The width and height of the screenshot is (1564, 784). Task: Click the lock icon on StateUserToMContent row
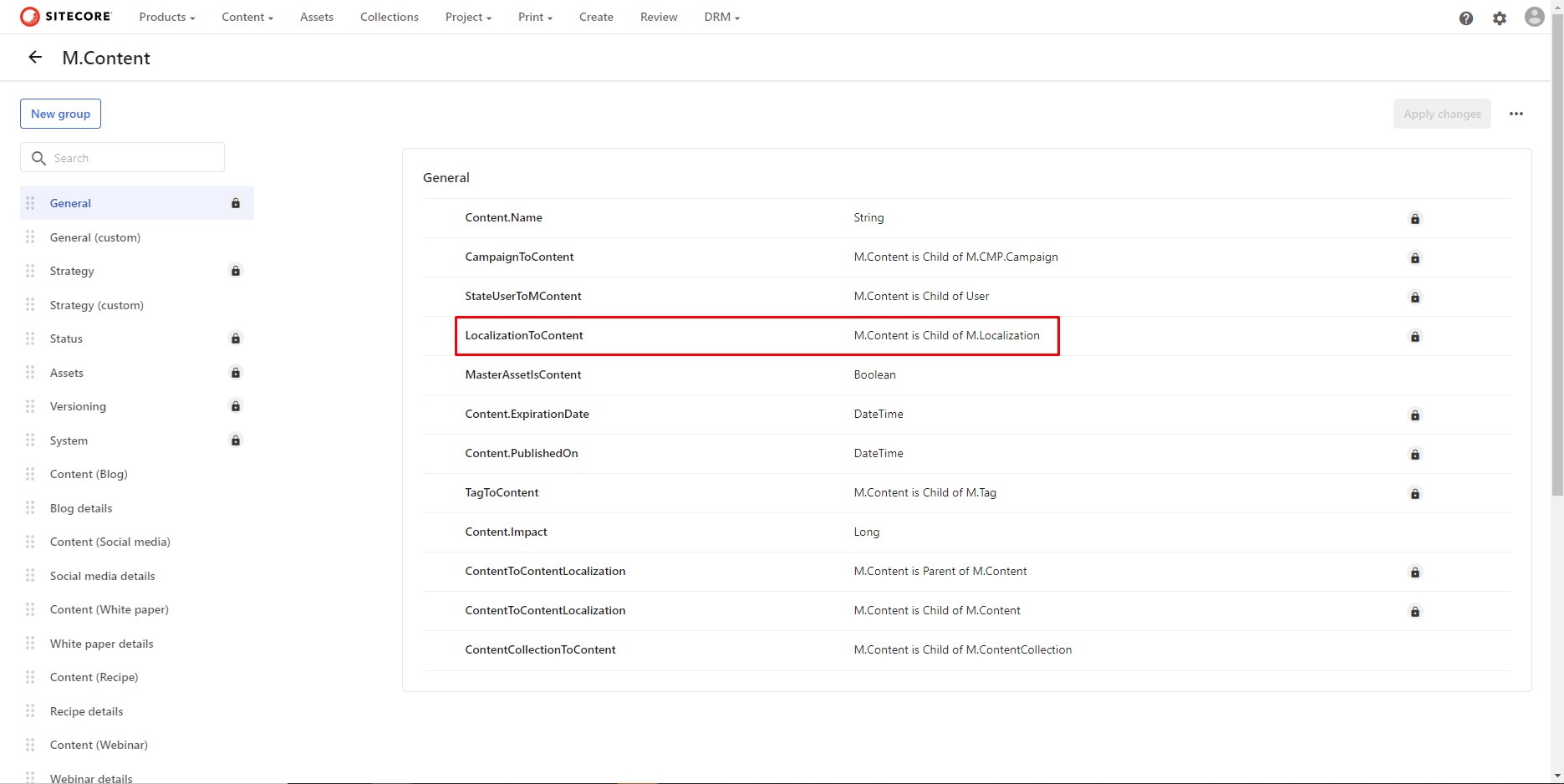coord(1415,298)
